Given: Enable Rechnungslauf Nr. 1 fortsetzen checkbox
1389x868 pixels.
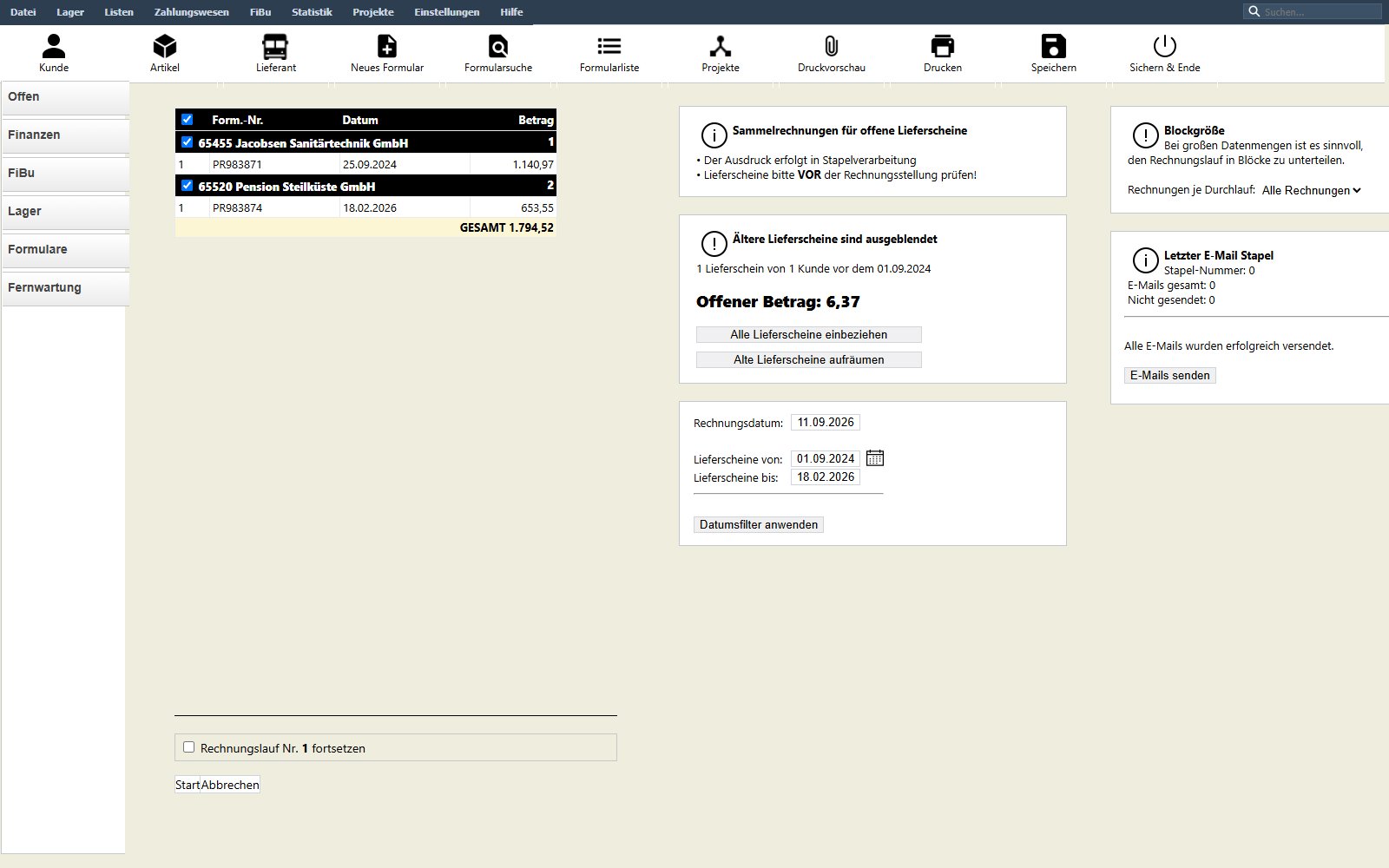Looking at the screenshot, I should (188, 747).
